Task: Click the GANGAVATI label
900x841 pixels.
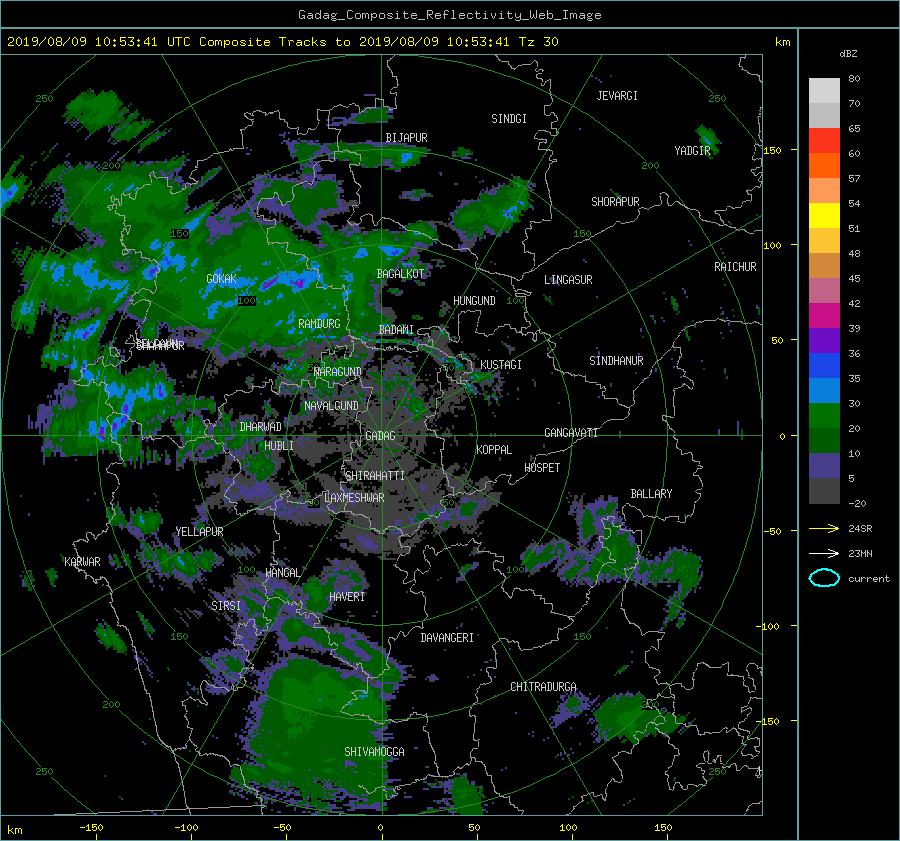Action: coord(571,433)
